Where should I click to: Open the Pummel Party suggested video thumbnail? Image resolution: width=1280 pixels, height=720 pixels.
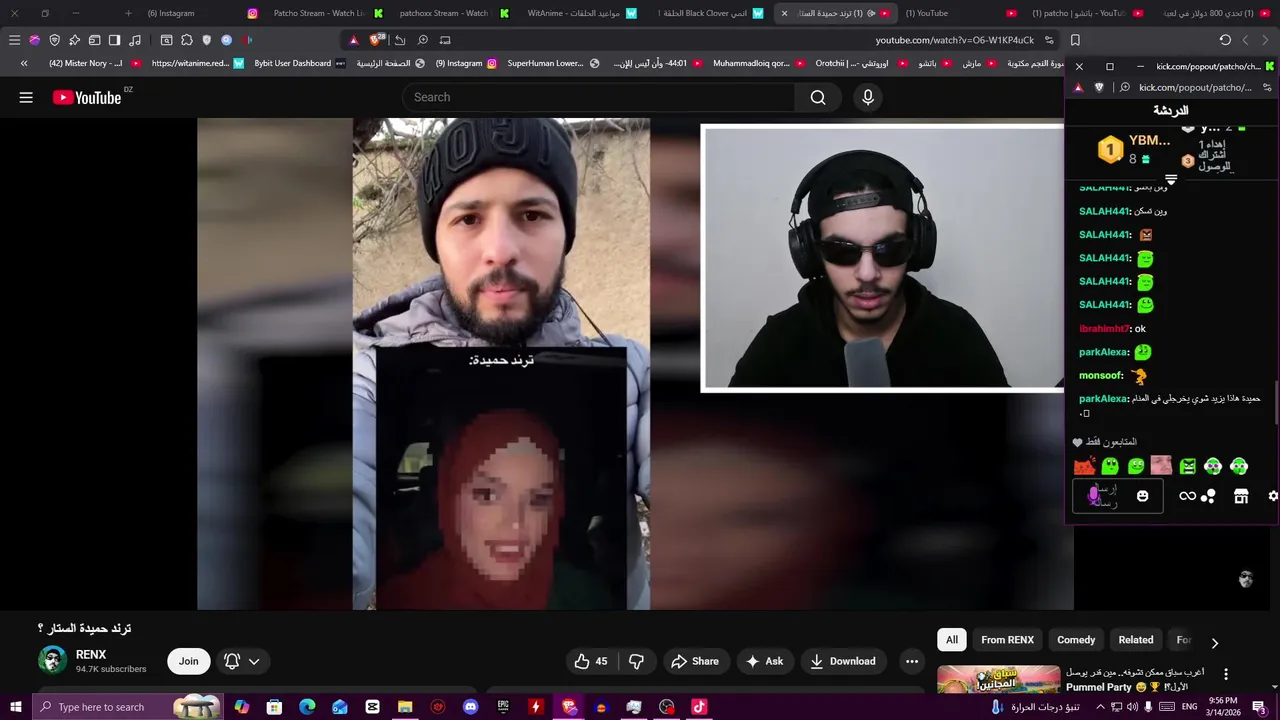pos(998,680)
